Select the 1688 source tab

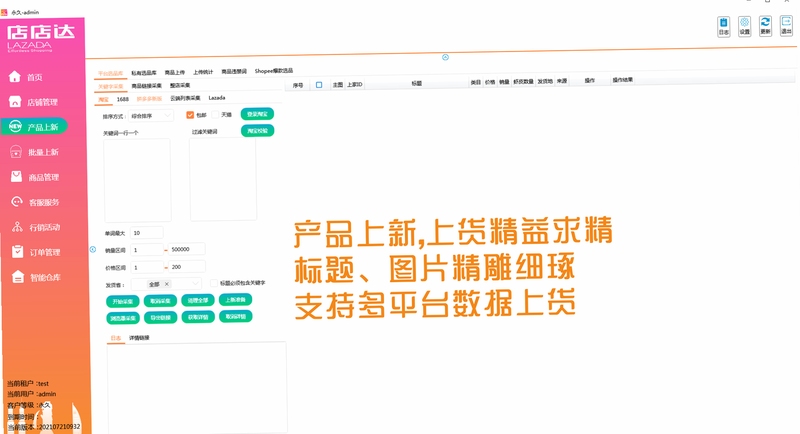coord(122,99)
